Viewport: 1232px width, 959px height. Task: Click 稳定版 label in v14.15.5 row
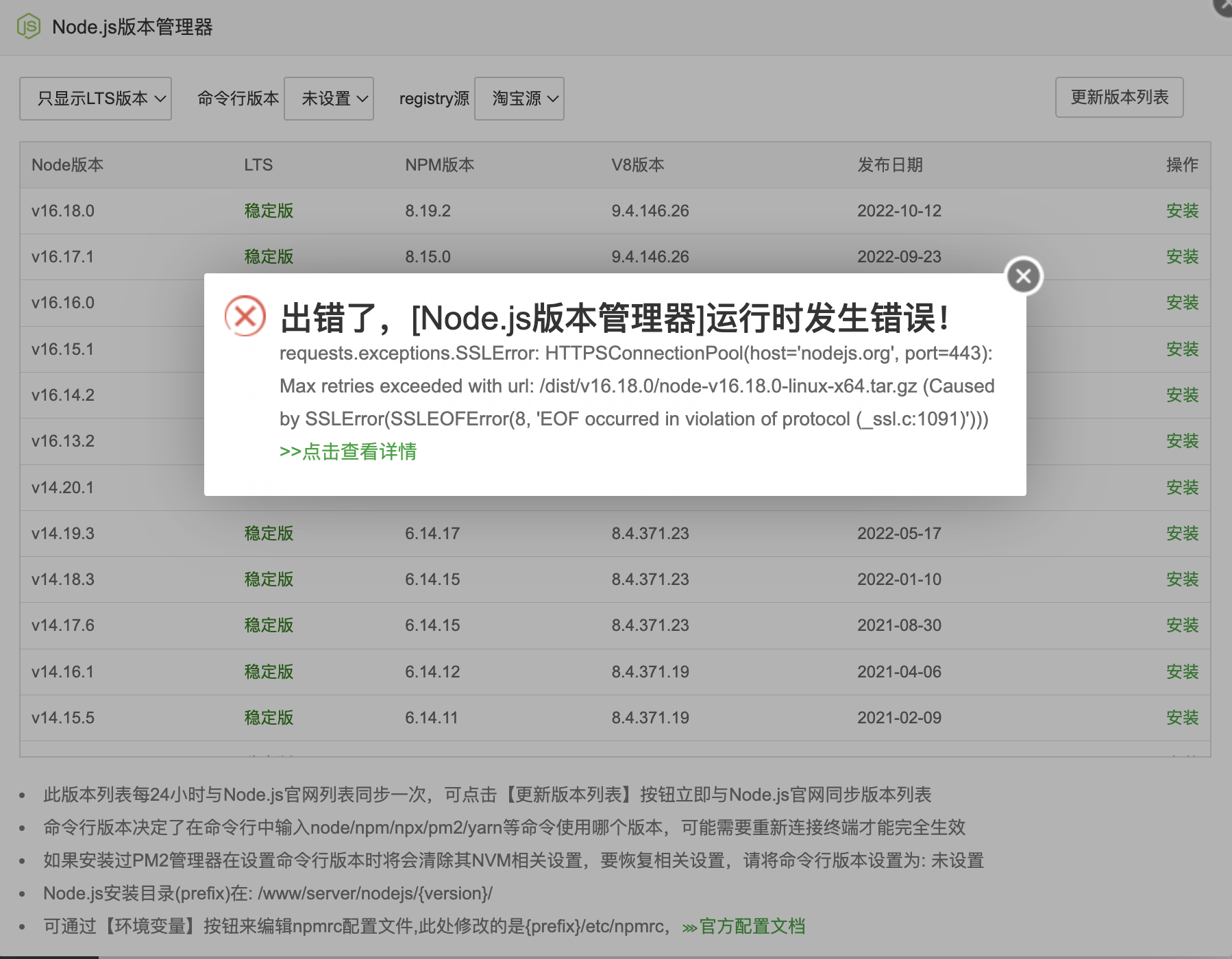pyautogui.click(x=269, y=718)
